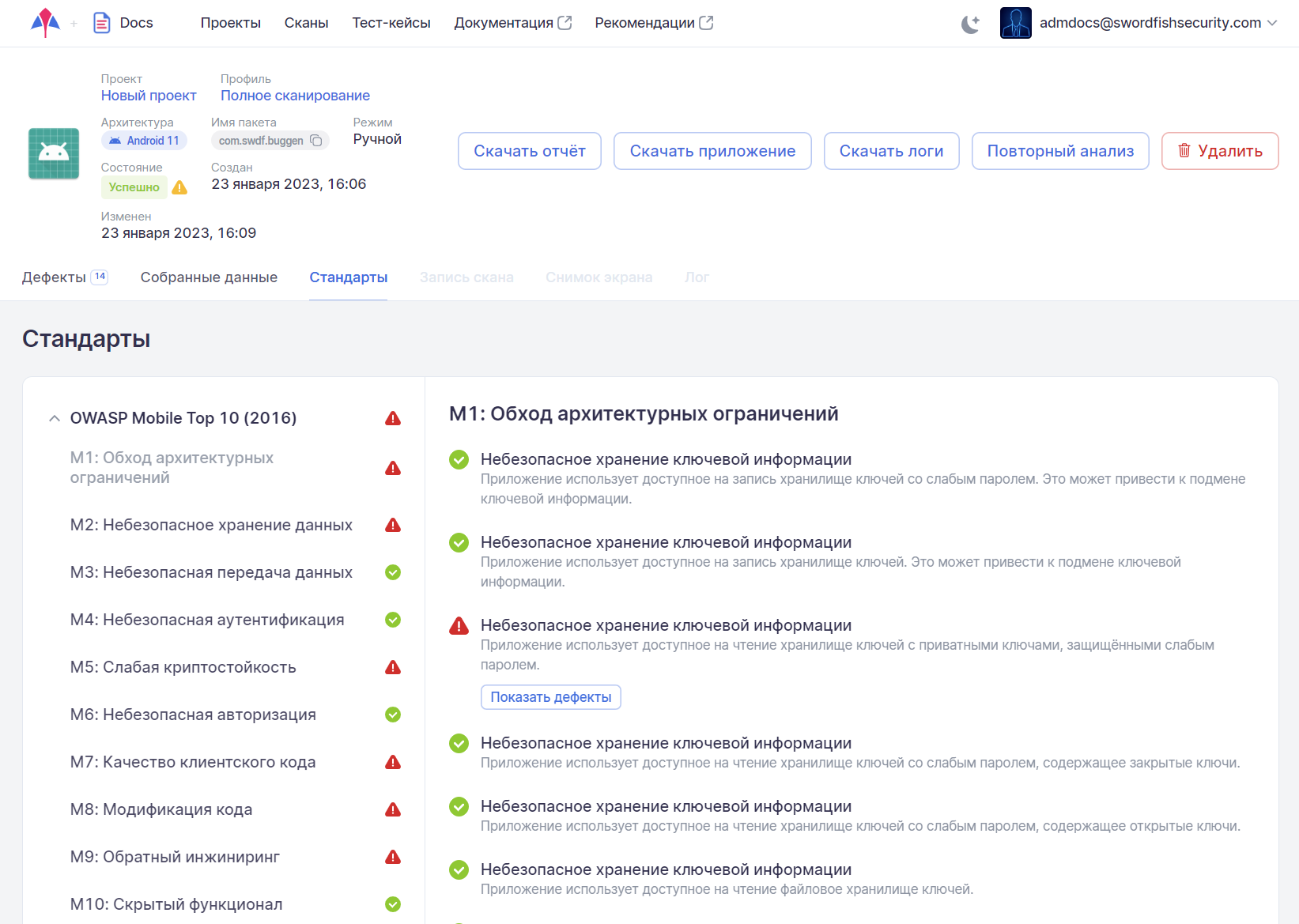Click red alert icon next to M7 item
The height and width of the screenshot is (924, 1299).
tap(393, 762)
